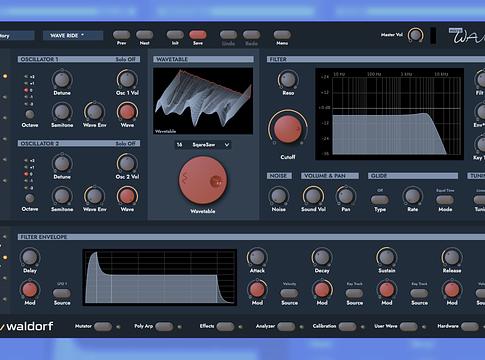Open the WAVE RIDE preset dropdown
485x360 pixels.
click(x=73, y=35)
